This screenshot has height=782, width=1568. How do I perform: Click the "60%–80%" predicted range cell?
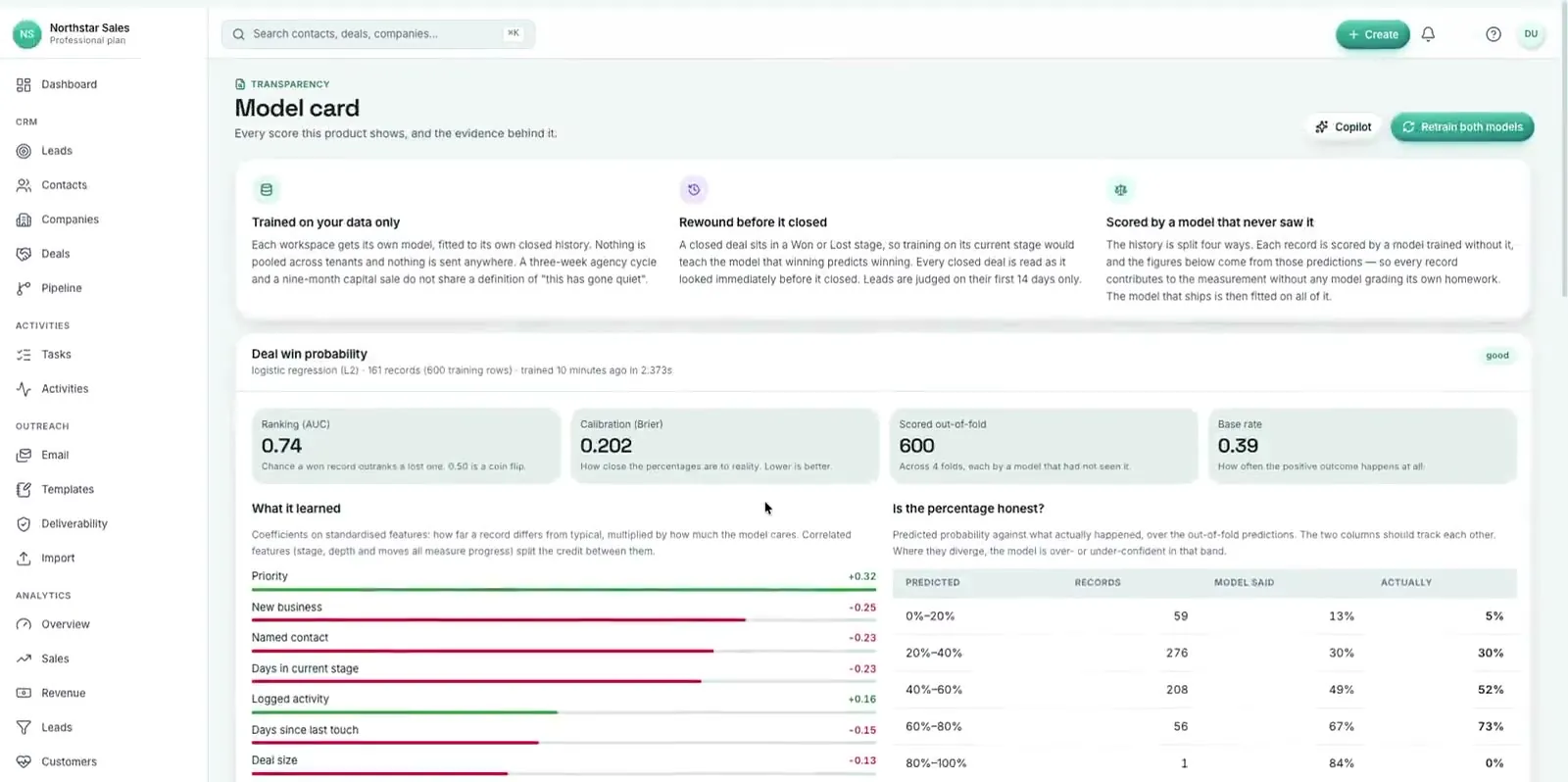[934, 726]
